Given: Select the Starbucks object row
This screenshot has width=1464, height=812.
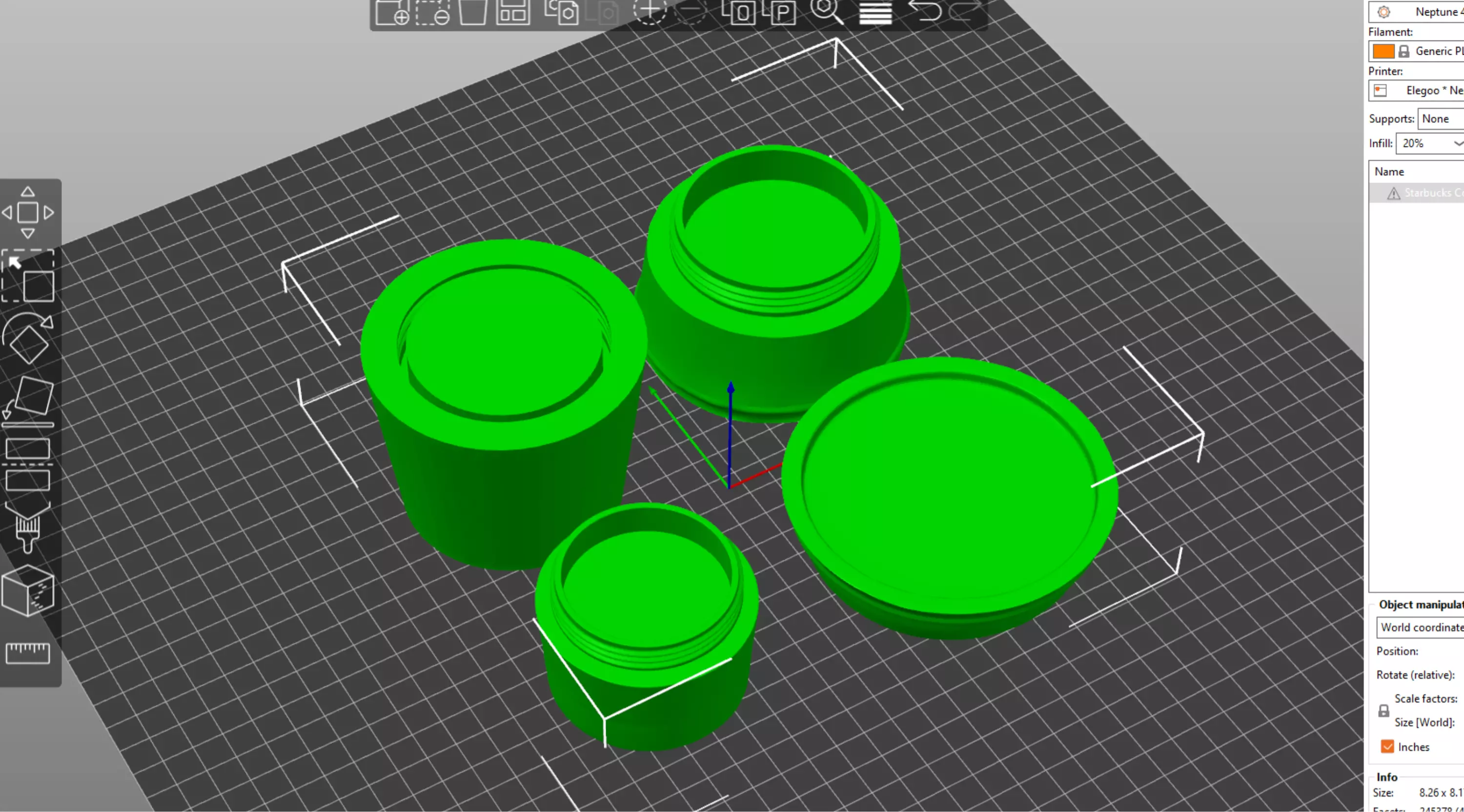Looking at the screenshot, I should point(1416,193).
